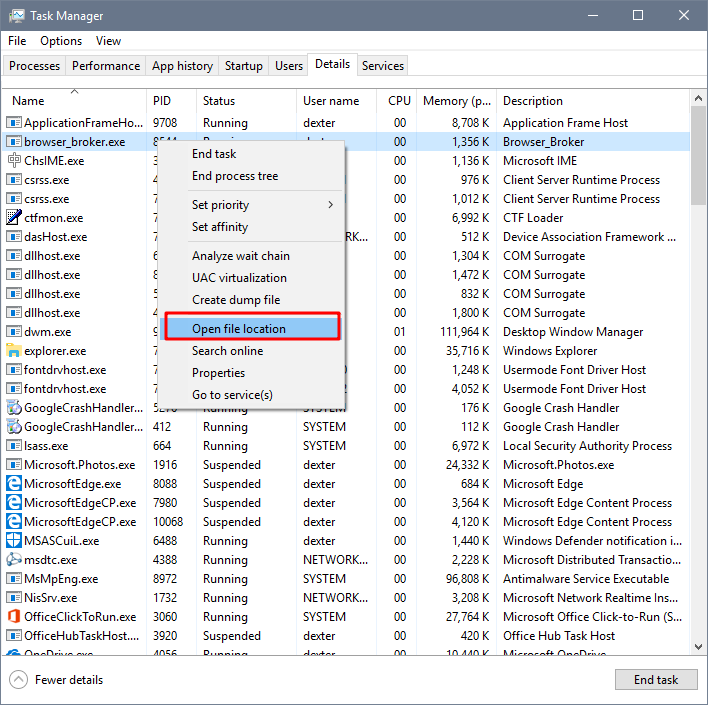The width and height of the screenshot is (708, 705).
Task: Click the ctfmon.exe pen icon
Action: [x=14, y=217]
